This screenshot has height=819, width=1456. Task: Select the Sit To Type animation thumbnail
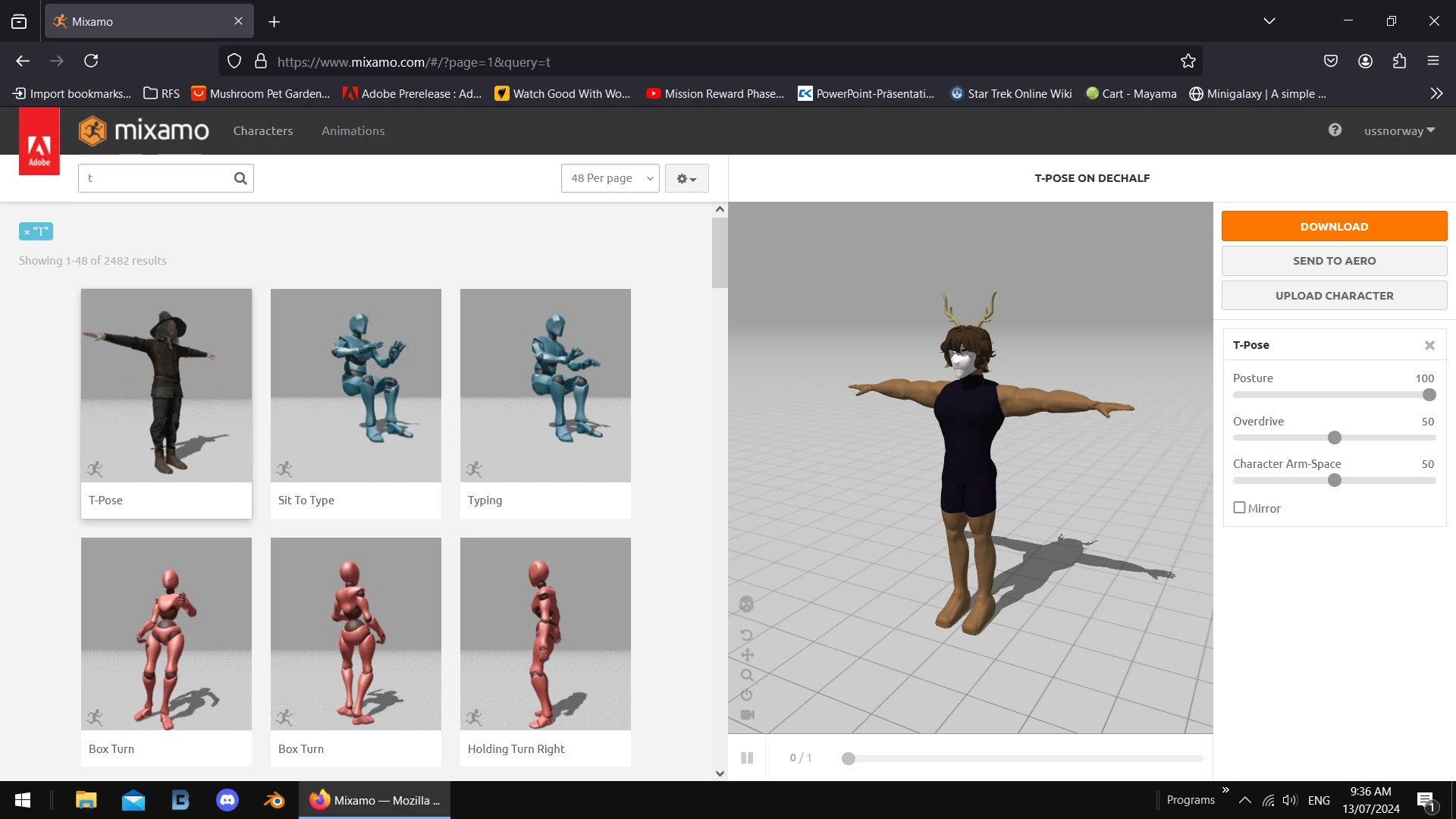(356, 386)
